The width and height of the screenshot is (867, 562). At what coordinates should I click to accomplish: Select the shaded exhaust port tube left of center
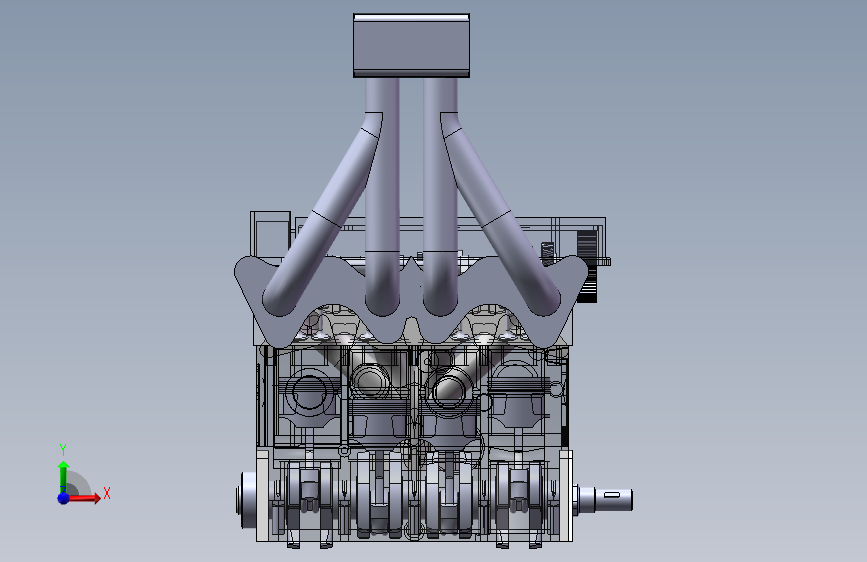(x=369, y=382)
